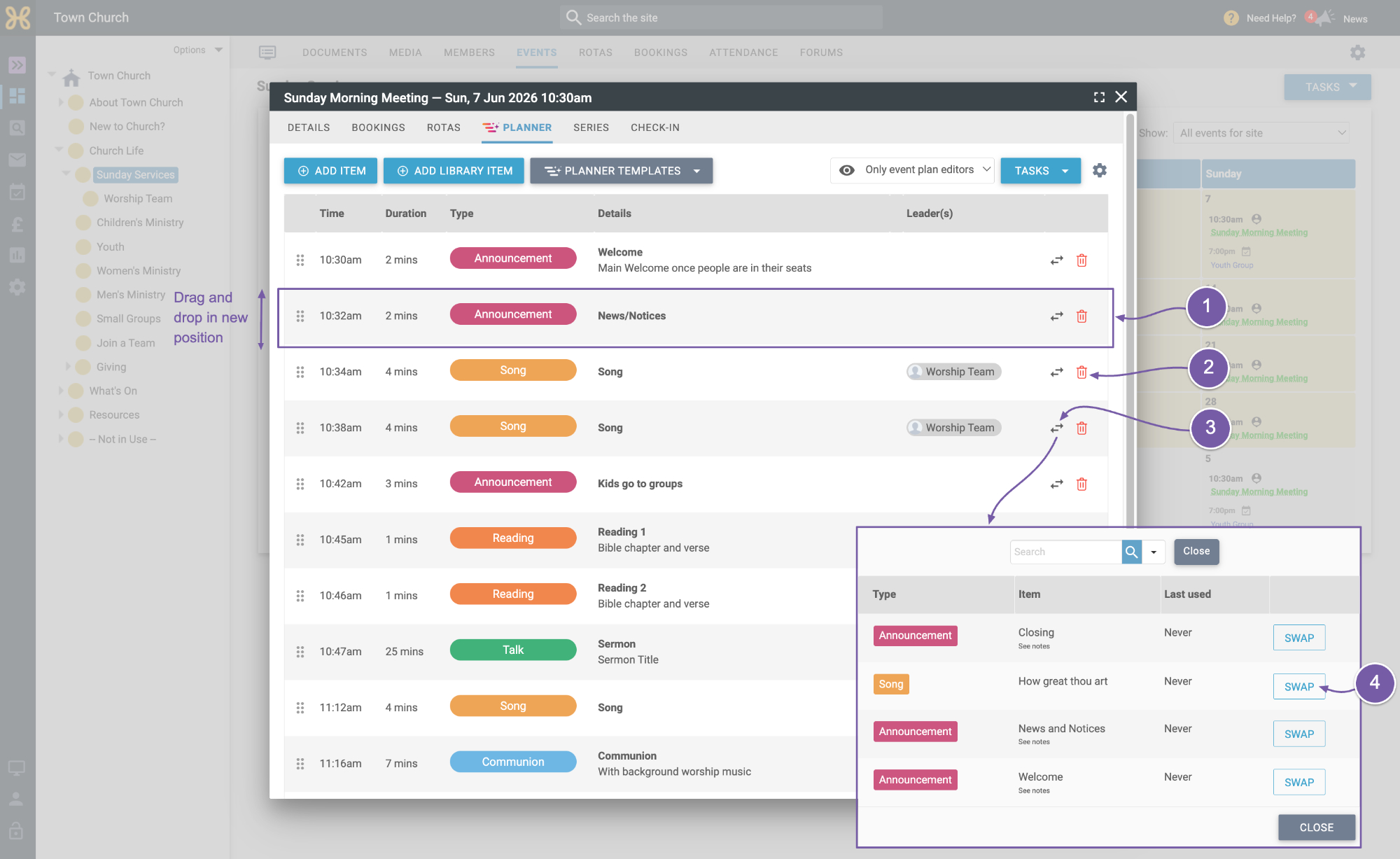The image size is (1400, 859).
Task: Click the orange Song type label at 11:12am
Action: pos(513,706)
